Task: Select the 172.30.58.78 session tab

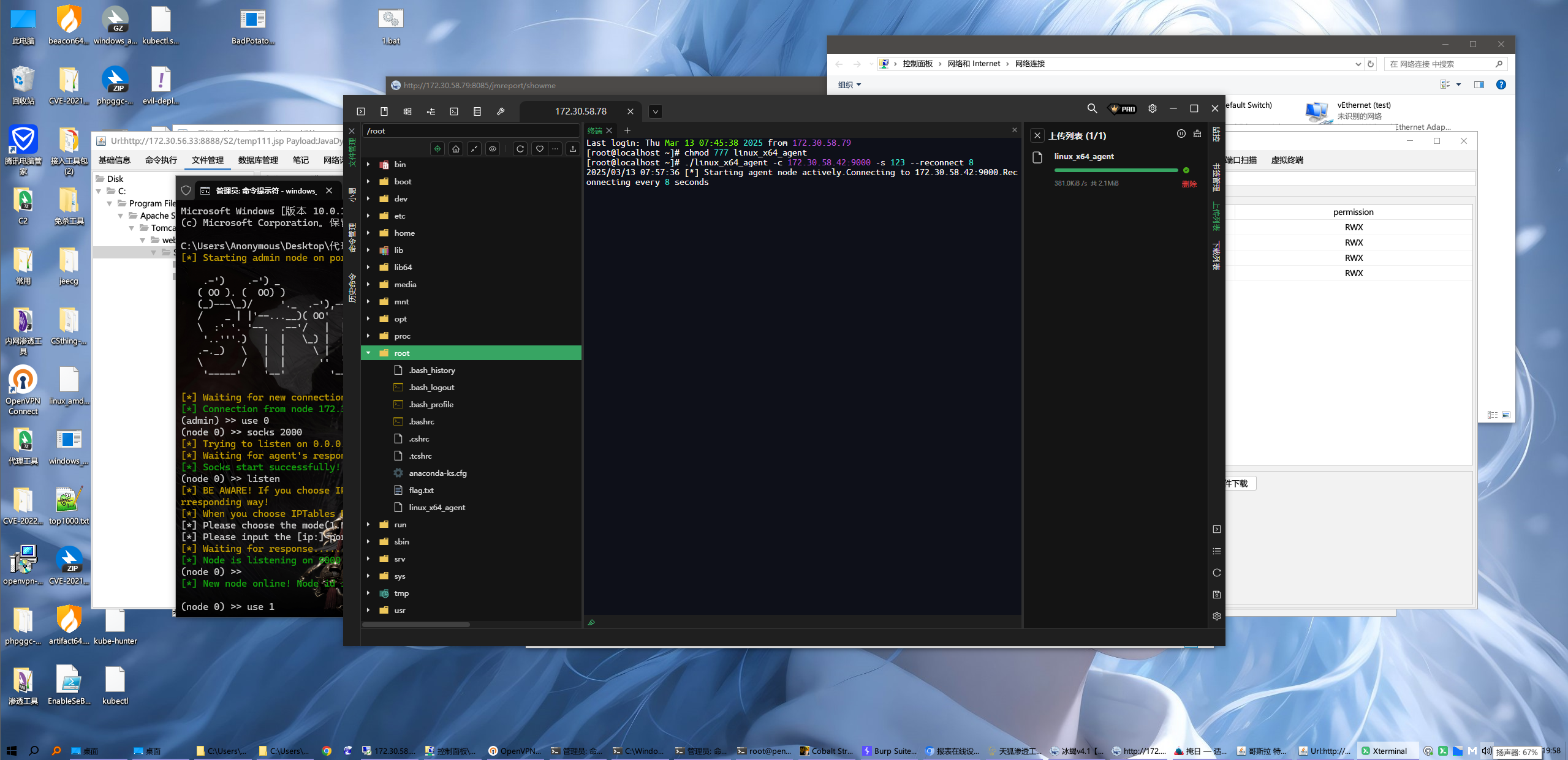Action: pos(580,111)
